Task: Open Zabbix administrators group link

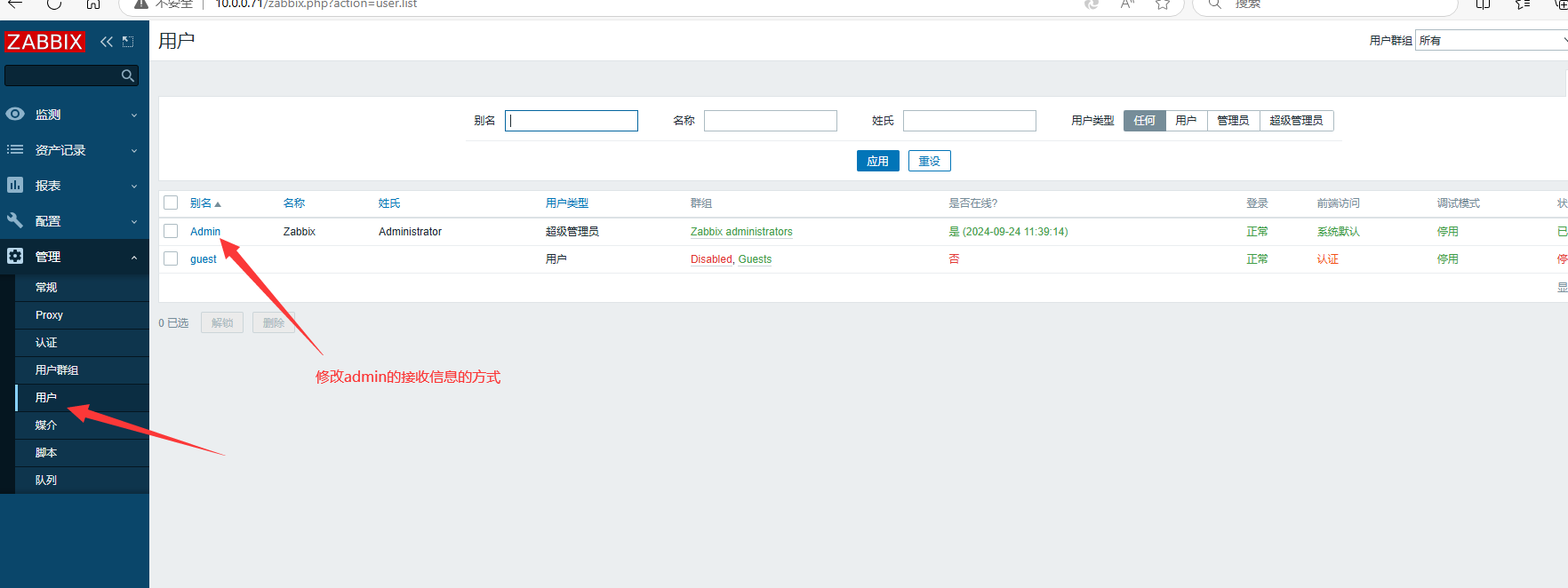Action: [x=741, y=231]
